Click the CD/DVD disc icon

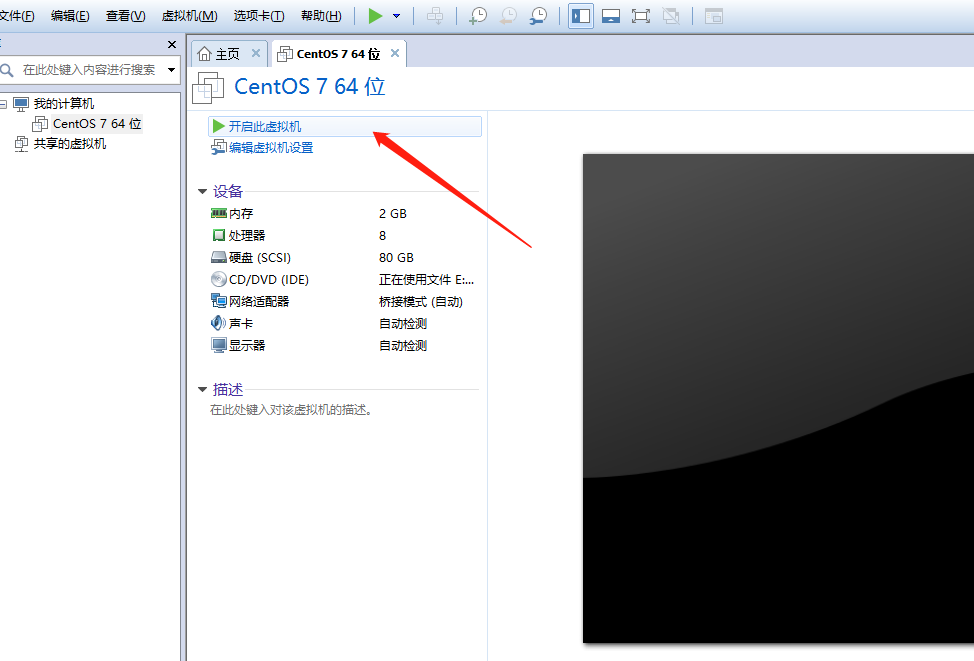219,280
